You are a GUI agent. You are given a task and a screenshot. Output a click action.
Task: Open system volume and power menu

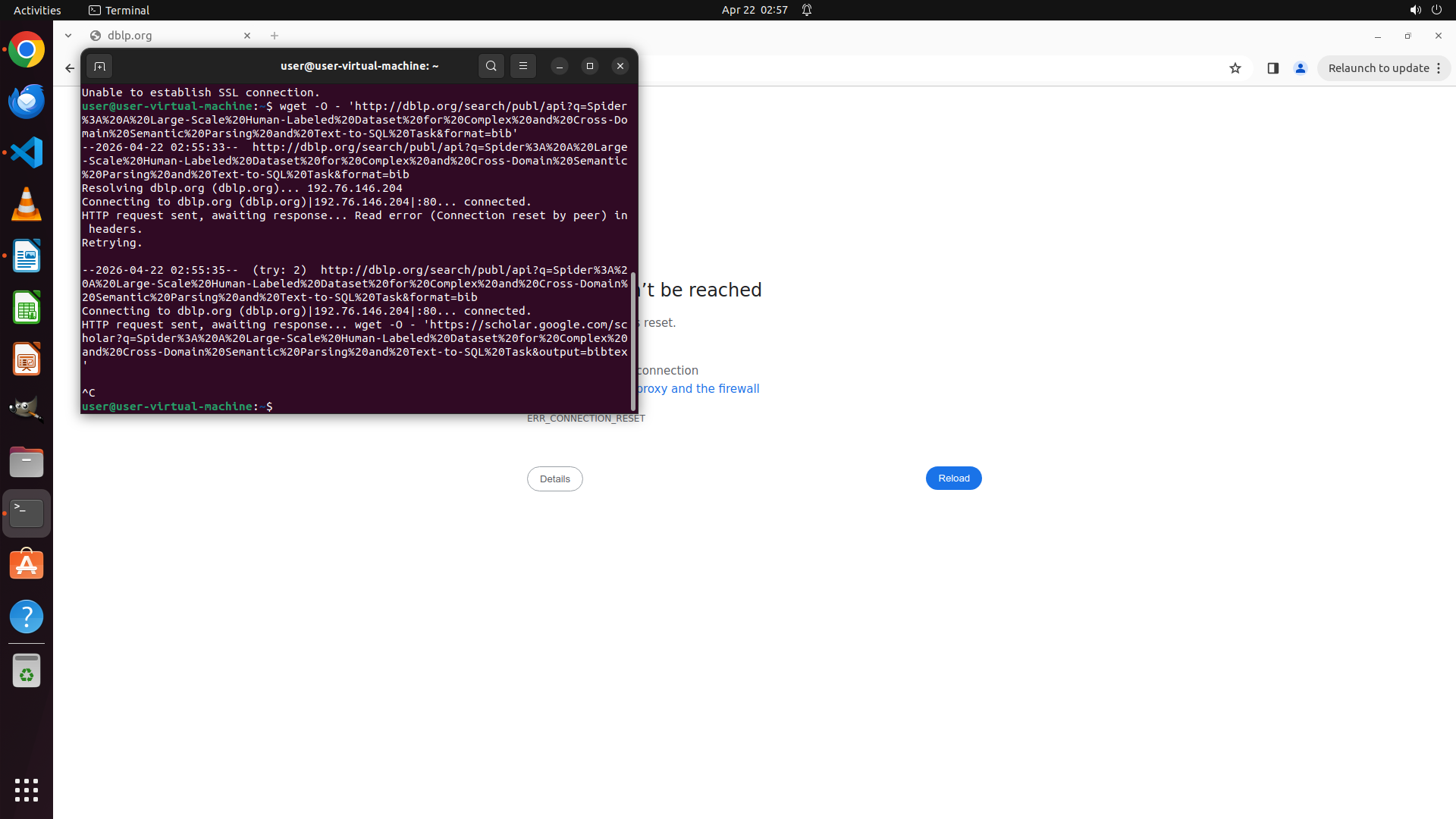click(1426, 10)
